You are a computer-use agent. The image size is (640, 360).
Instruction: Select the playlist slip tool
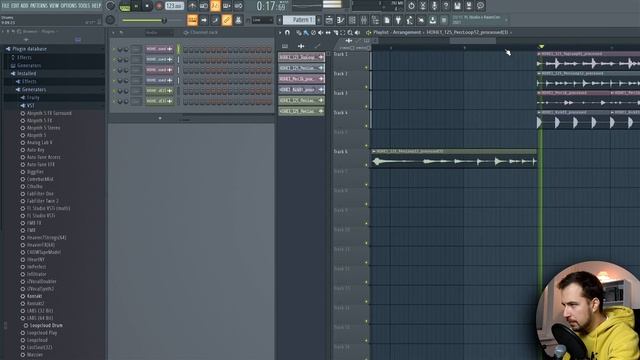[328, 33]
